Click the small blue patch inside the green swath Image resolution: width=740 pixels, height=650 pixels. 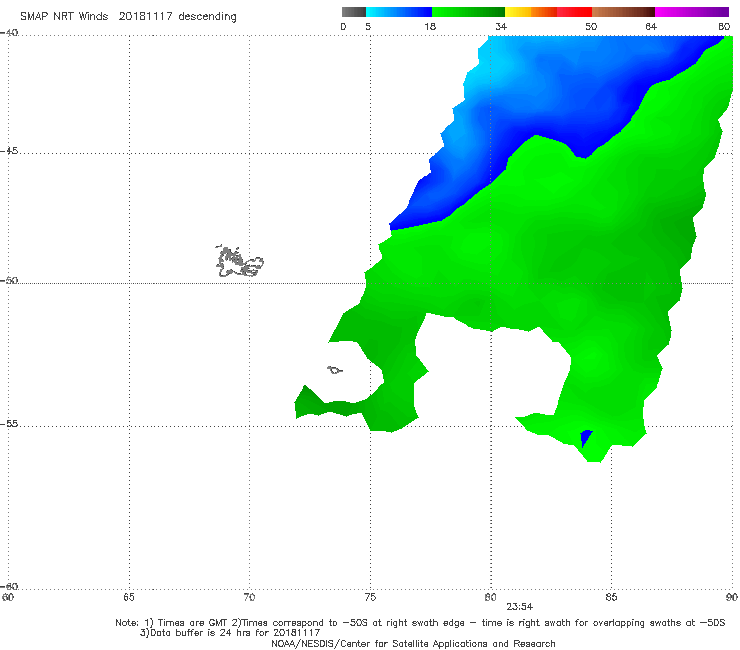coord(586,438)
